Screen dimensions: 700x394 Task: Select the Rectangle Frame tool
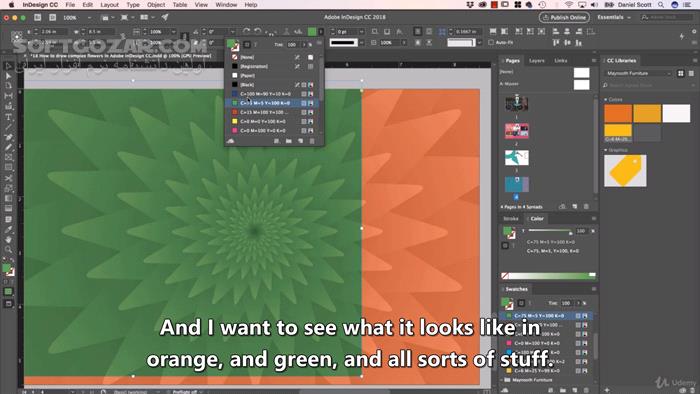8,158
